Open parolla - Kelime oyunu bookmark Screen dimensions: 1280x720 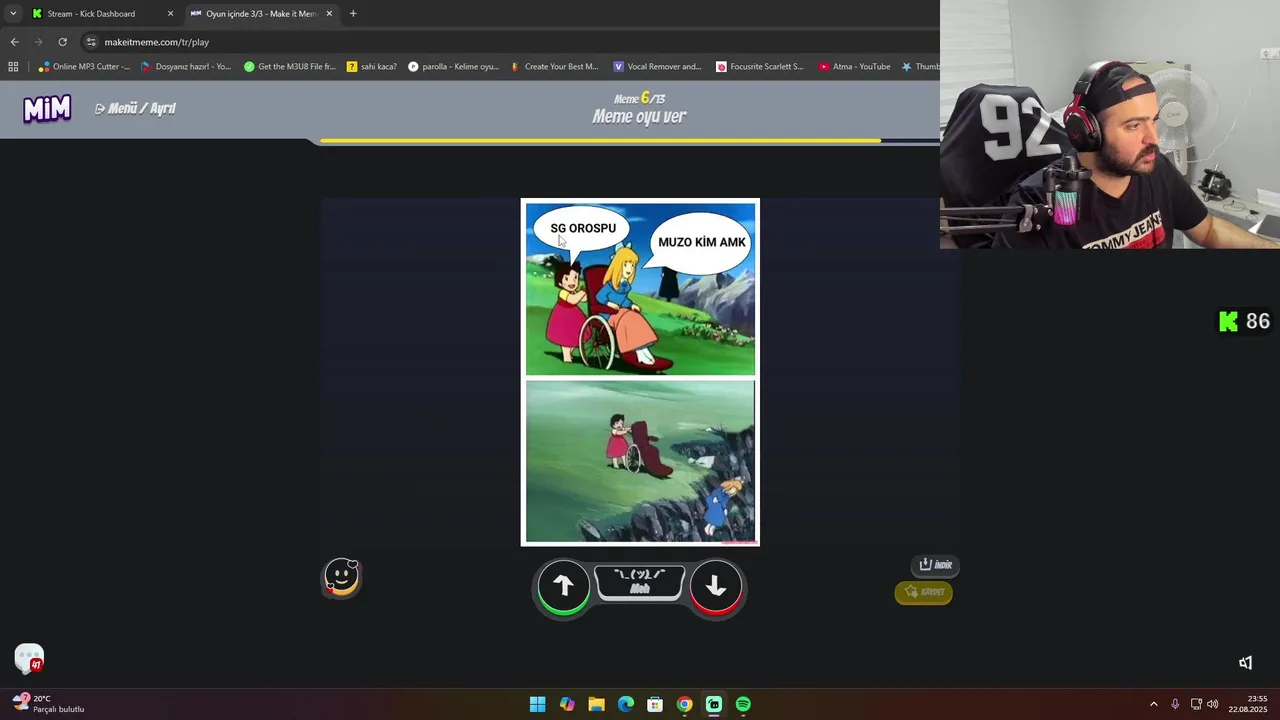[453, 67]
